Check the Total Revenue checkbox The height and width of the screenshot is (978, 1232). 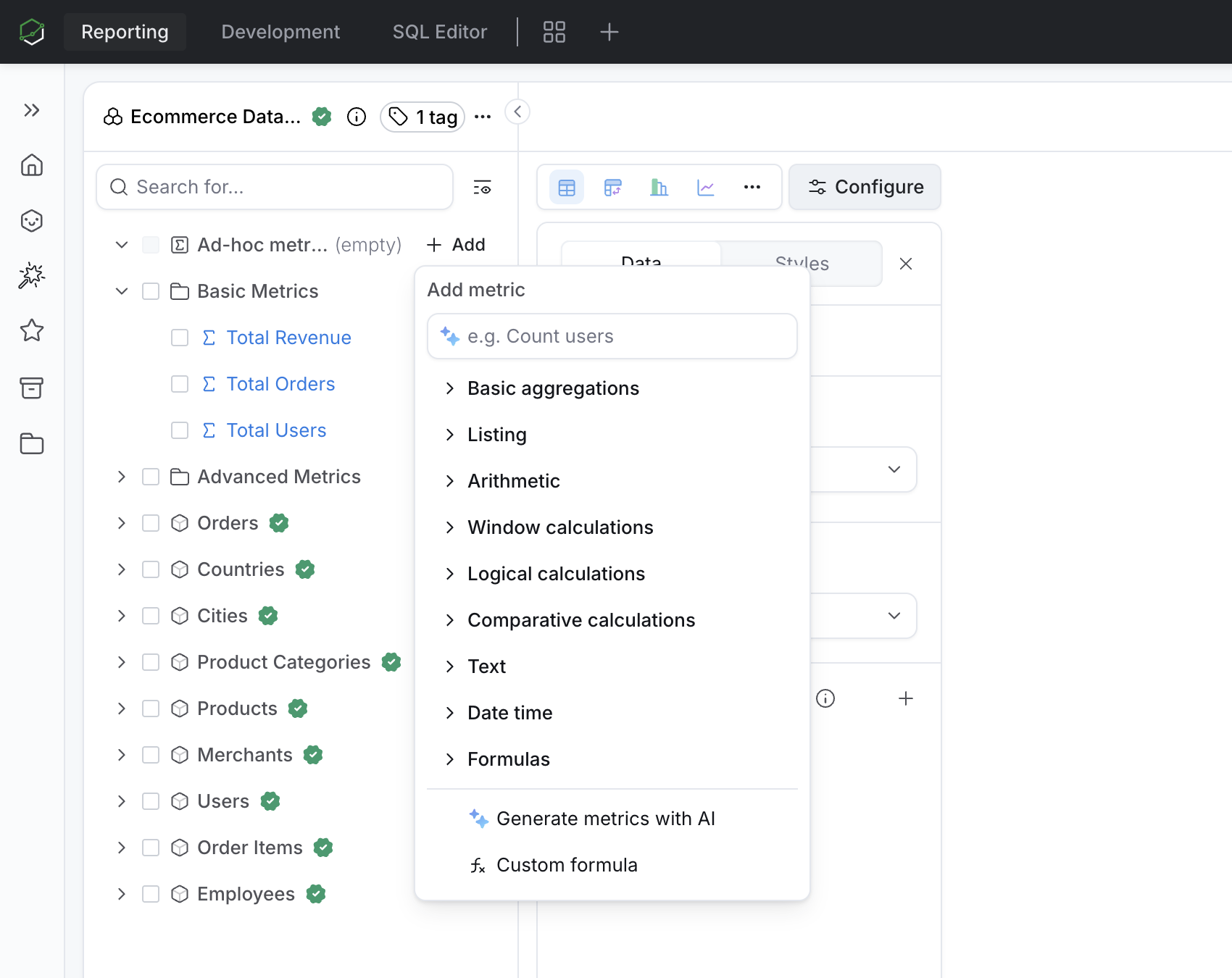pyautogui.click(x=180, y=338)
